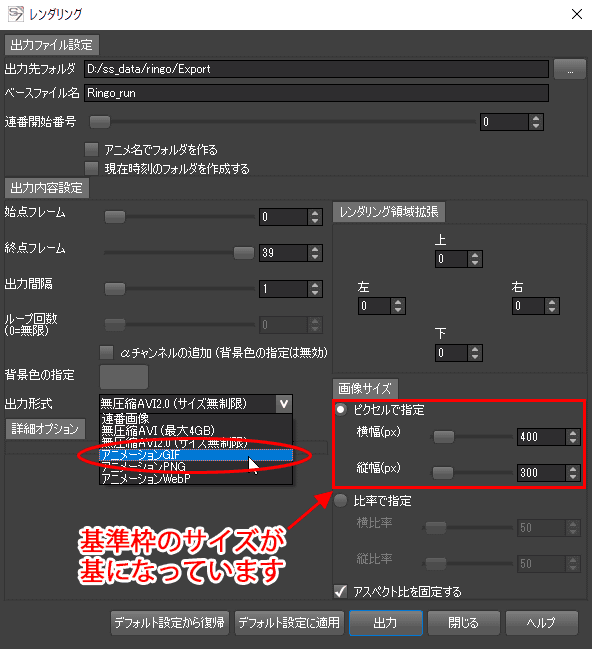Enable アニメ名でフォルダを作る checkbox

tap(91, 149)
